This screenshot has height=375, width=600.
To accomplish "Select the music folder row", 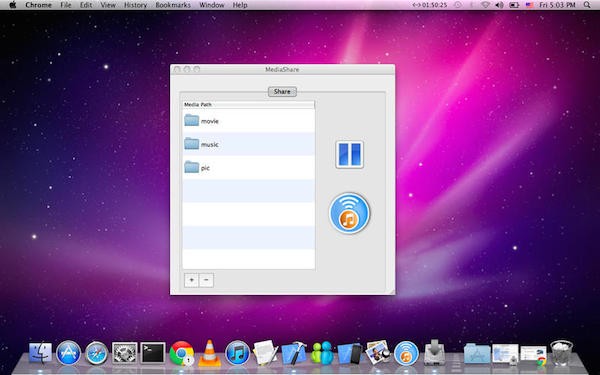I will [249, 144].
